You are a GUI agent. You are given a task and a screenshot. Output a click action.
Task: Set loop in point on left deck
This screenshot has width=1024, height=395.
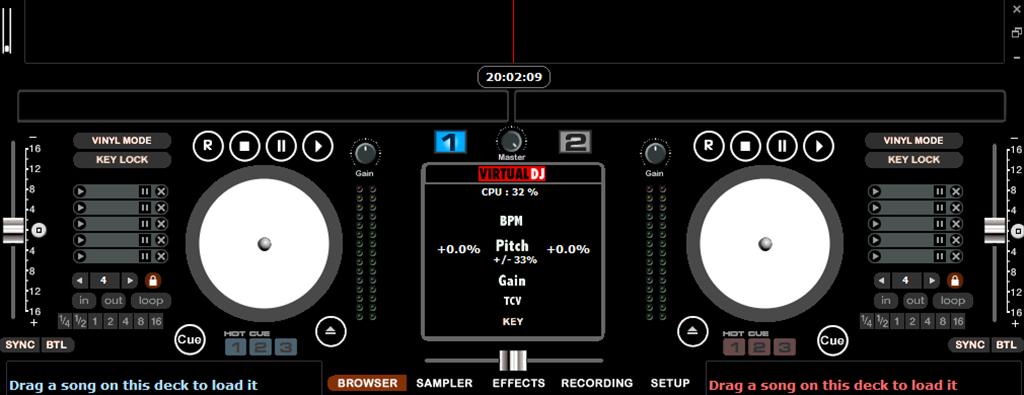tap(84, 300)
